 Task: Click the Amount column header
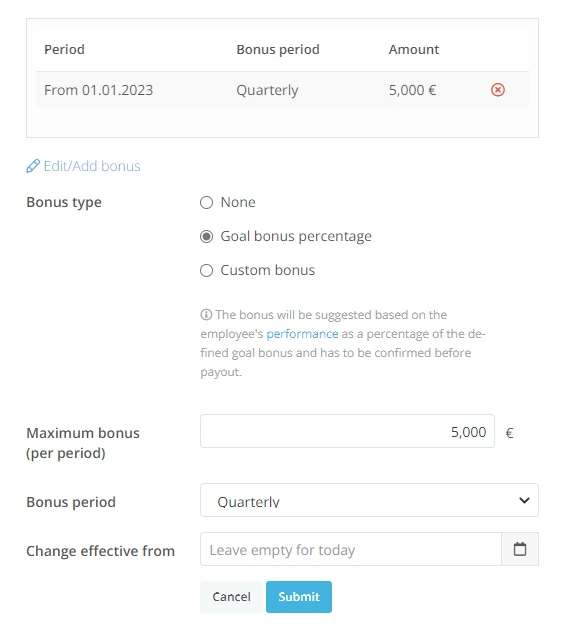click(x=414, y=49)
